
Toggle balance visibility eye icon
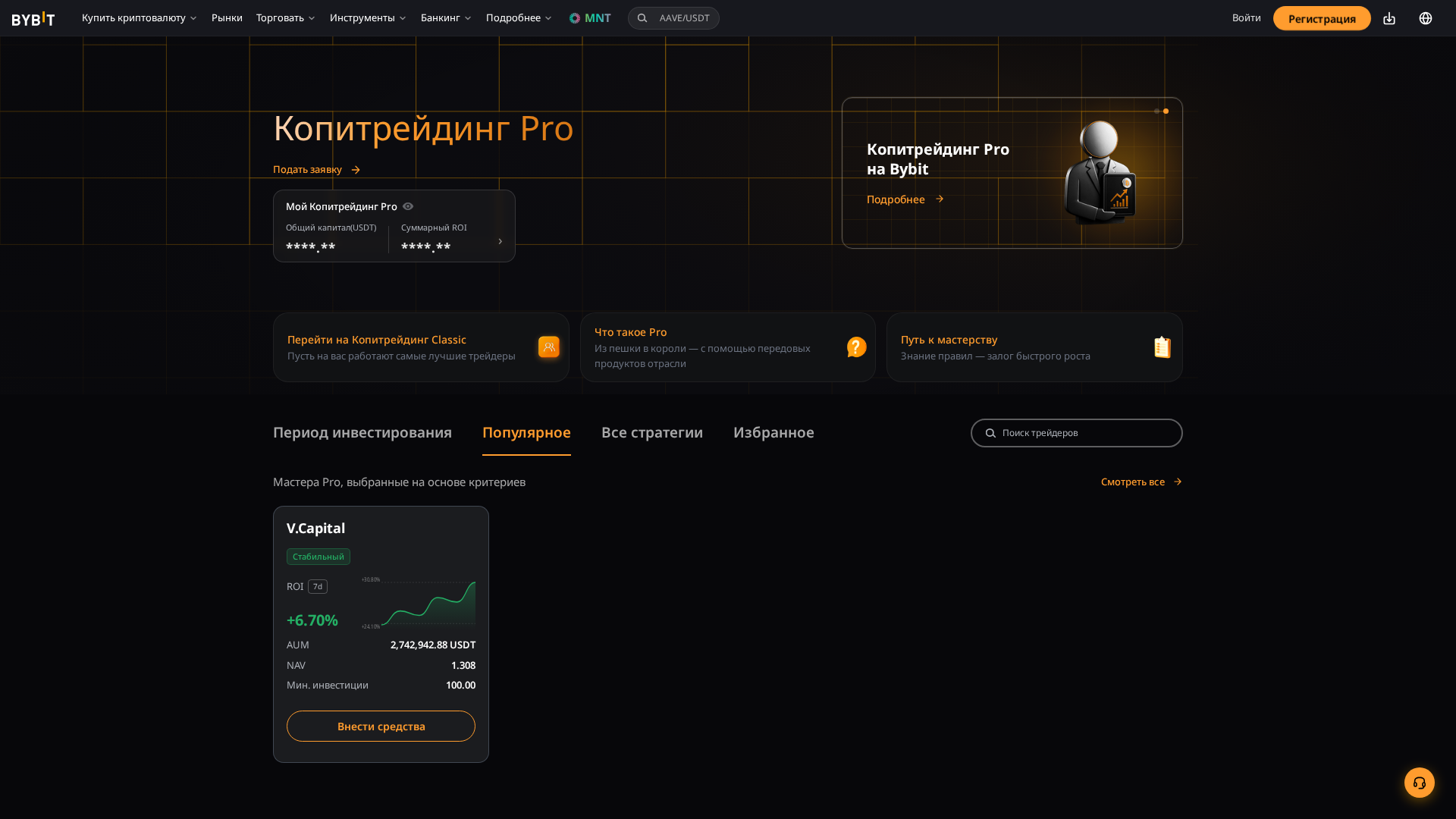pyautogui.click(x=408, y=206)
